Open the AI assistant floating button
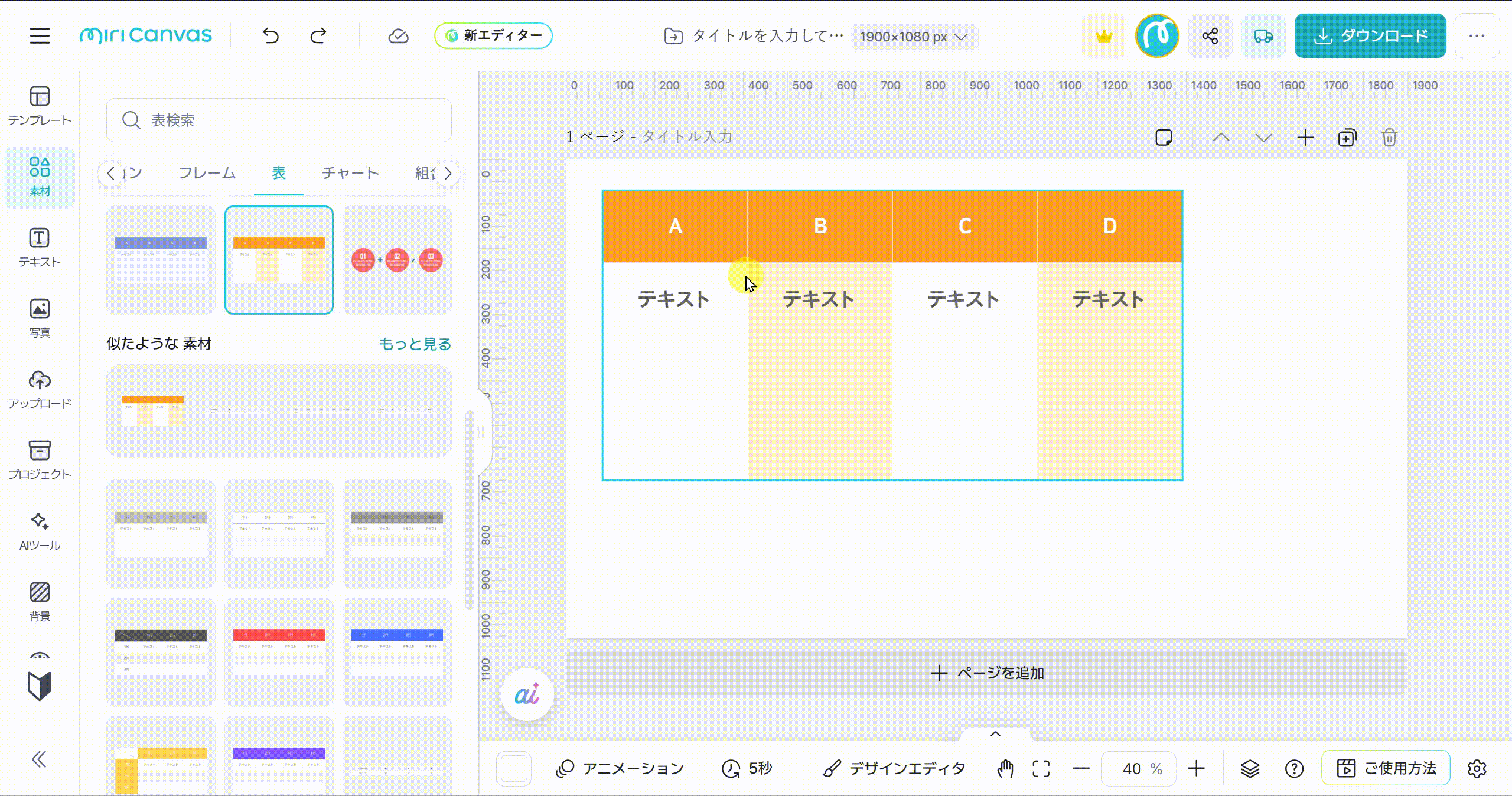This screenshot has width=1512, height=796. click(527, 694)
